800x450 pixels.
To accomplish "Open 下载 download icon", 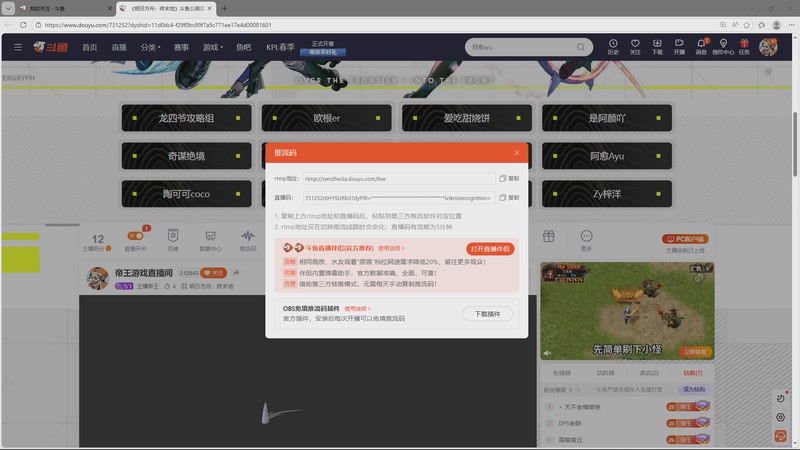I will pyautogui.click(x=657, y=46).
